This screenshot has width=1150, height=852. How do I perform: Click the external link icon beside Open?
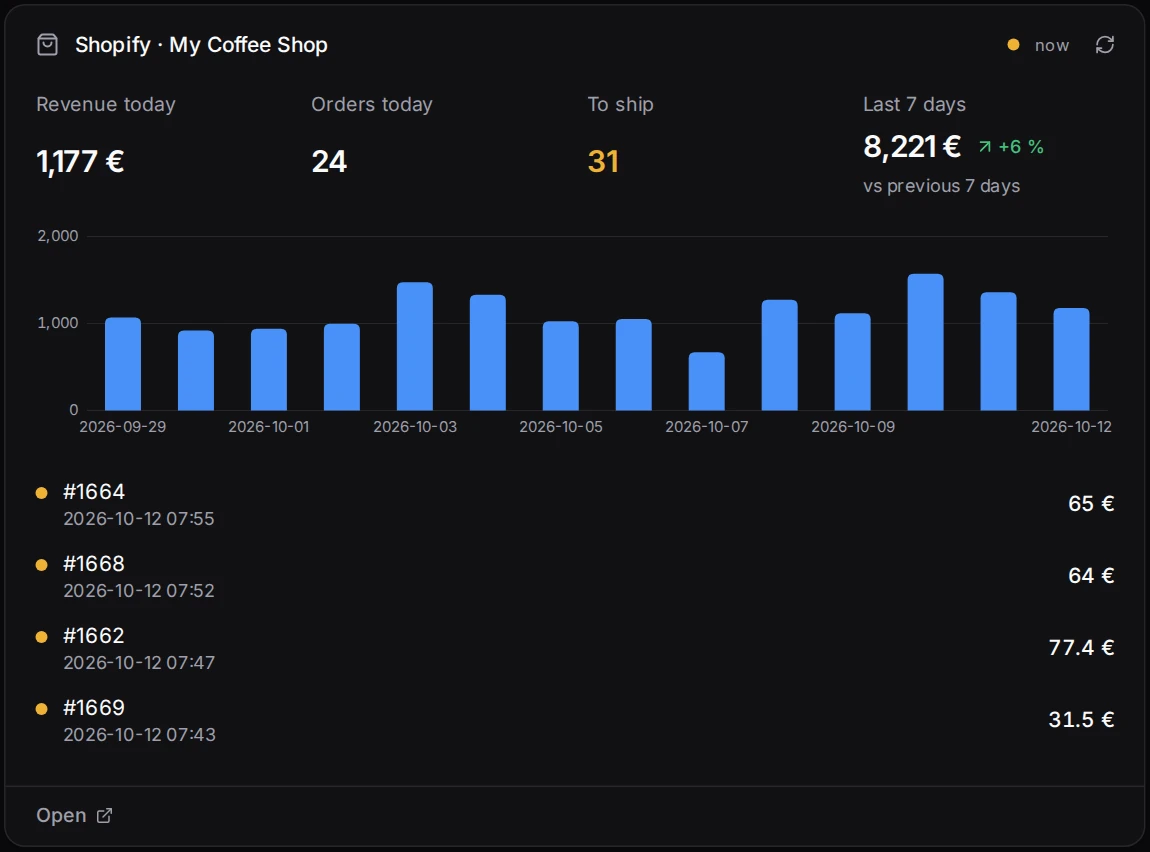pos(104,815)
